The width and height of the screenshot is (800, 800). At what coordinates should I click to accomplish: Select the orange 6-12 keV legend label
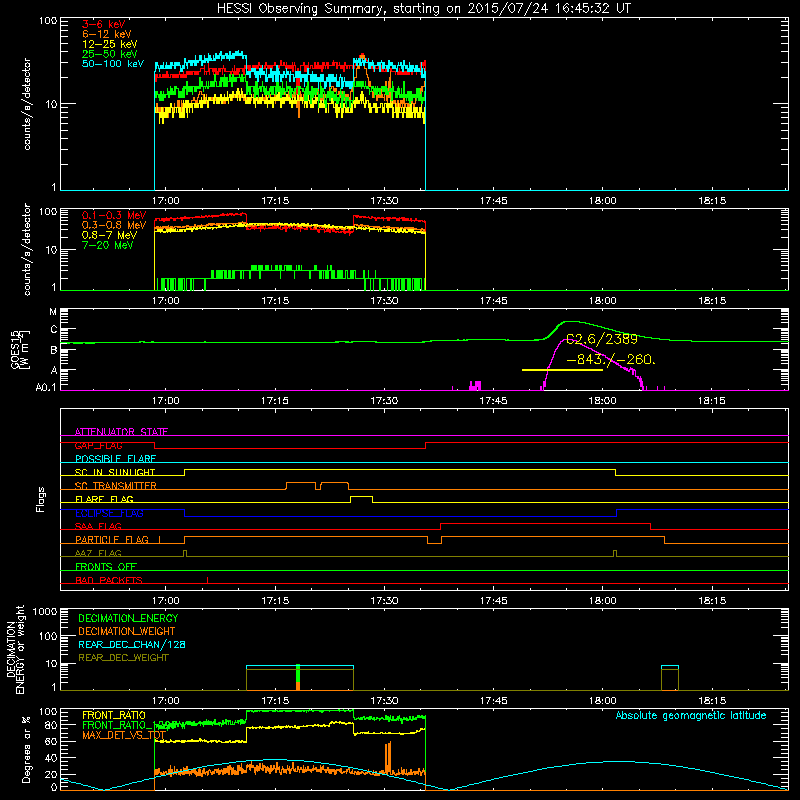[x=107, y=34]
